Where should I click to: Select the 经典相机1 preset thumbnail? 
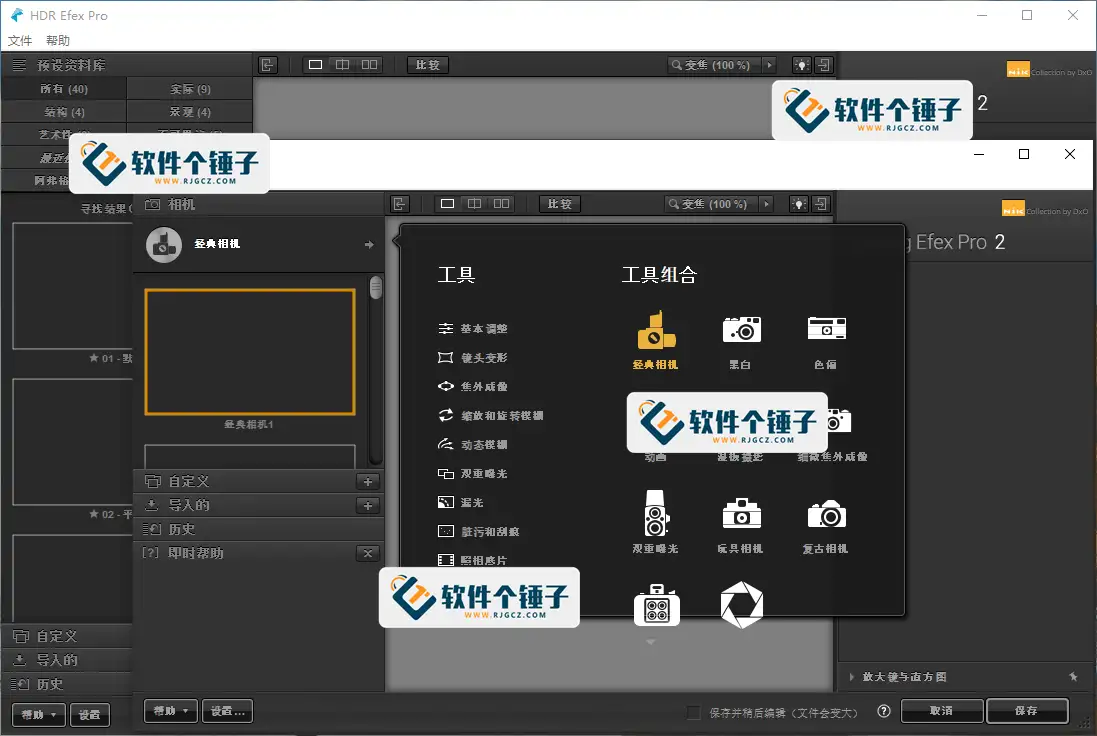pos(249,351)
